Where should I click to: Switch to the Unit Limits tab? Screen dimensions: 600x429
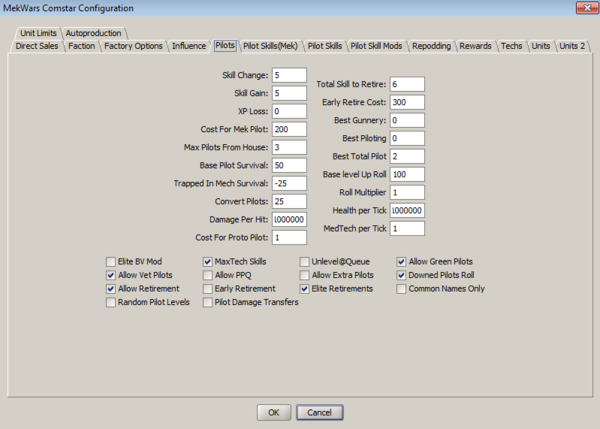click(40, 32)
